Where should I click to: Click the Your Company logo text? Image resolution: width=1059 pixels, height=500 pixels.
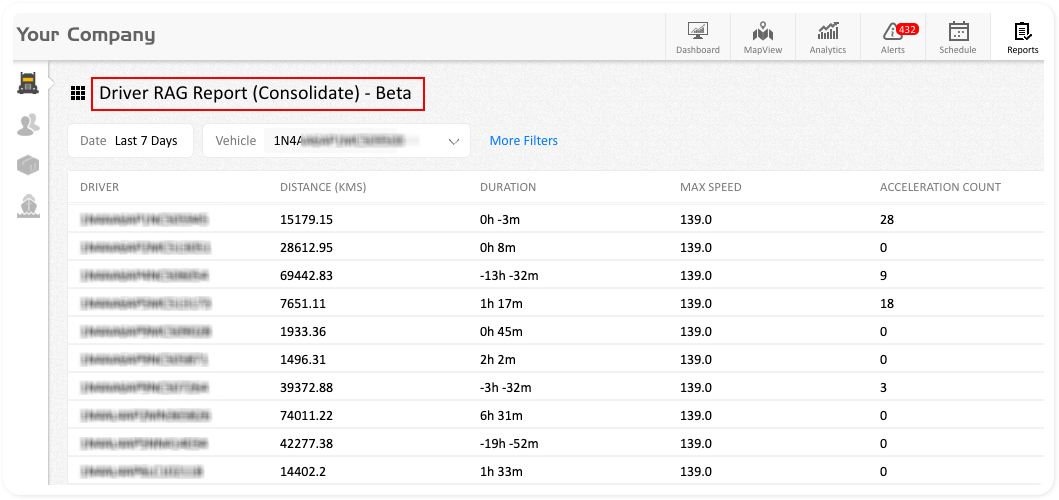click(x=86, y=35)
